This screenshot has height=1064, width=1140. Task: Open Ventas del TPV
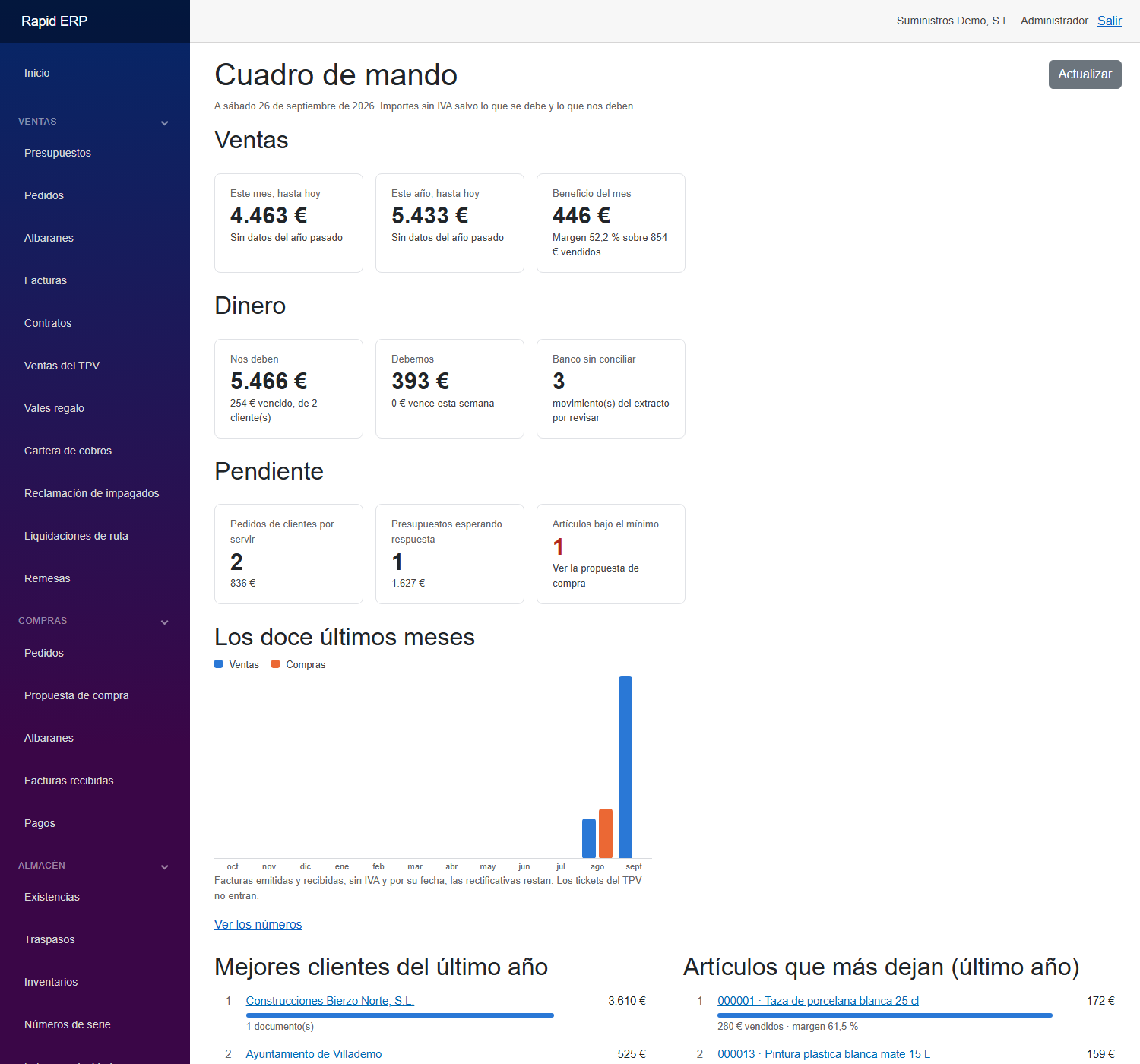tap(62, 366)
